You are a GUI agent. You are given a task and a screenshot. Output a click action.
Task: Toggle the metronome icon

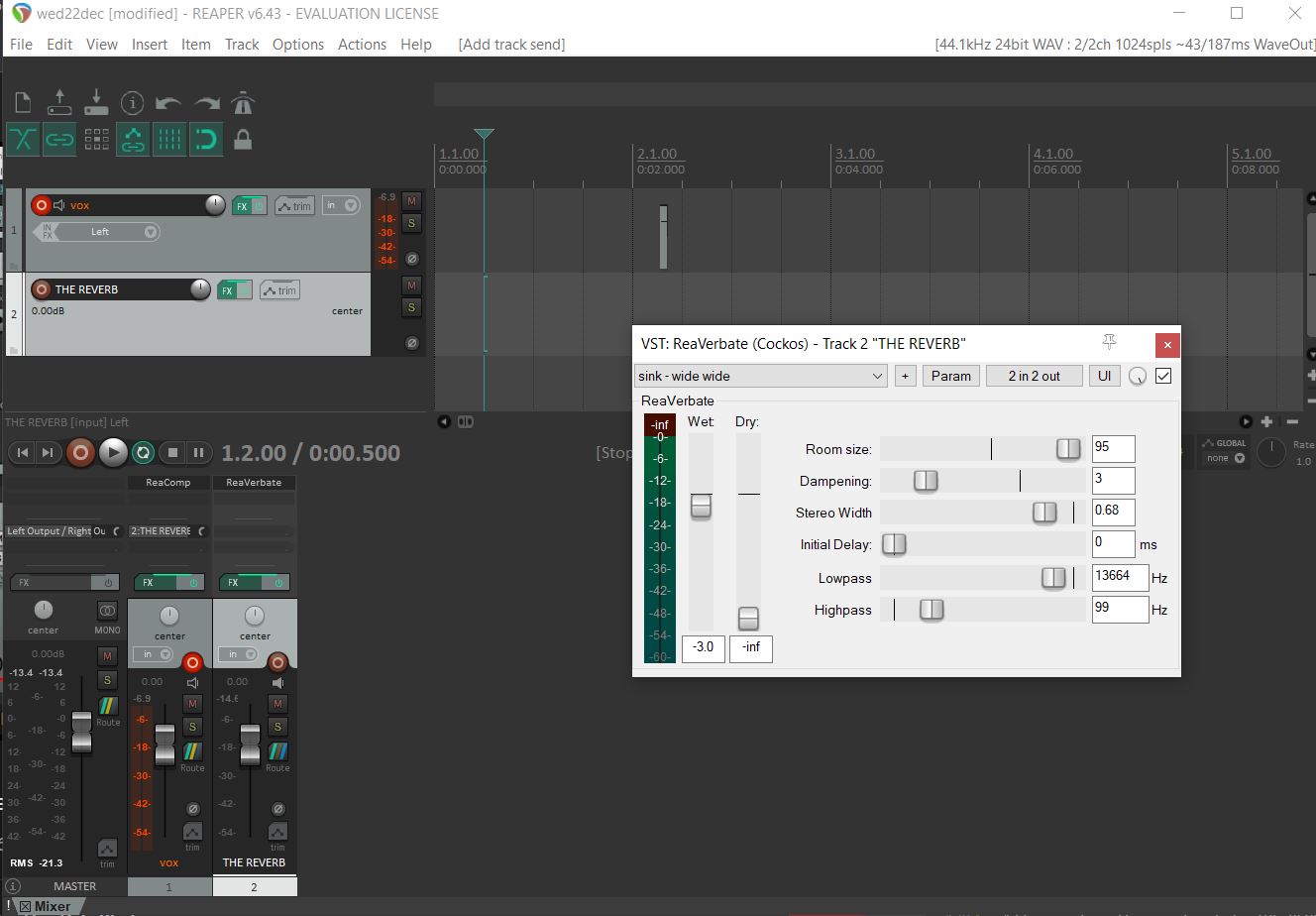pos(243,102)
